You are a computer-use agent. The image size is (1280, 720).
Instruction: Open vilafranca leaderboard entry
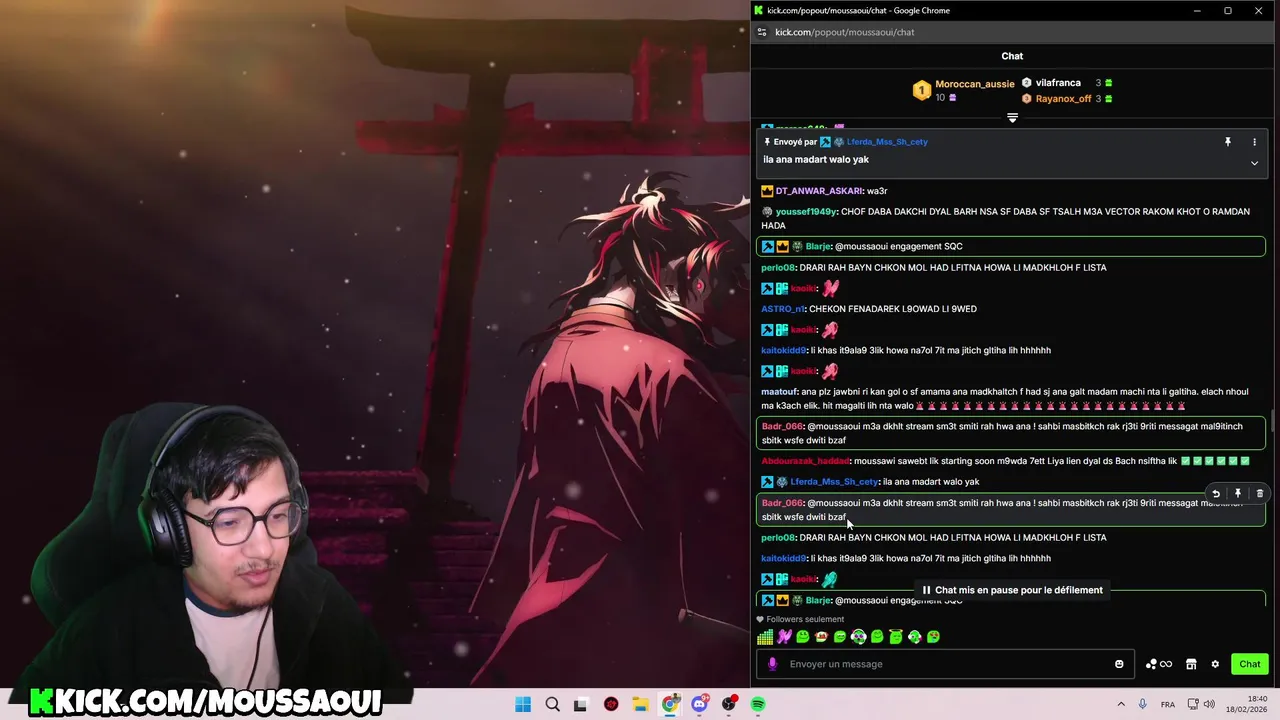pyautogui.click(x=1058, y=83)
